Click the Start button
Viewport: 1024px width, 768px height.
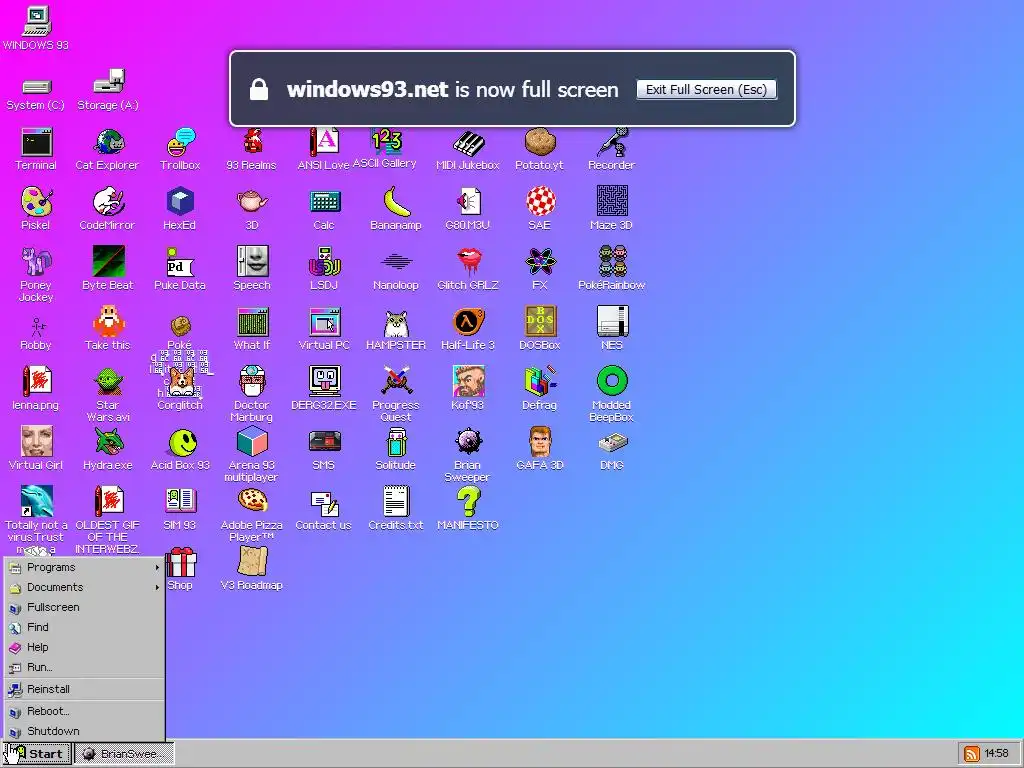pos(37,754)
